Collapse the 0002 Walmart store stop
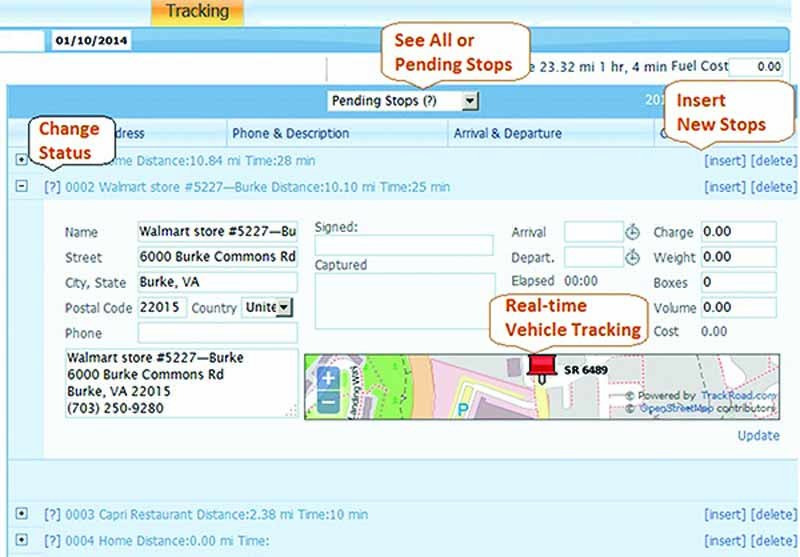The width and height of the screenshot is (800, 557). pyautogui.click(x=21, y=186)
